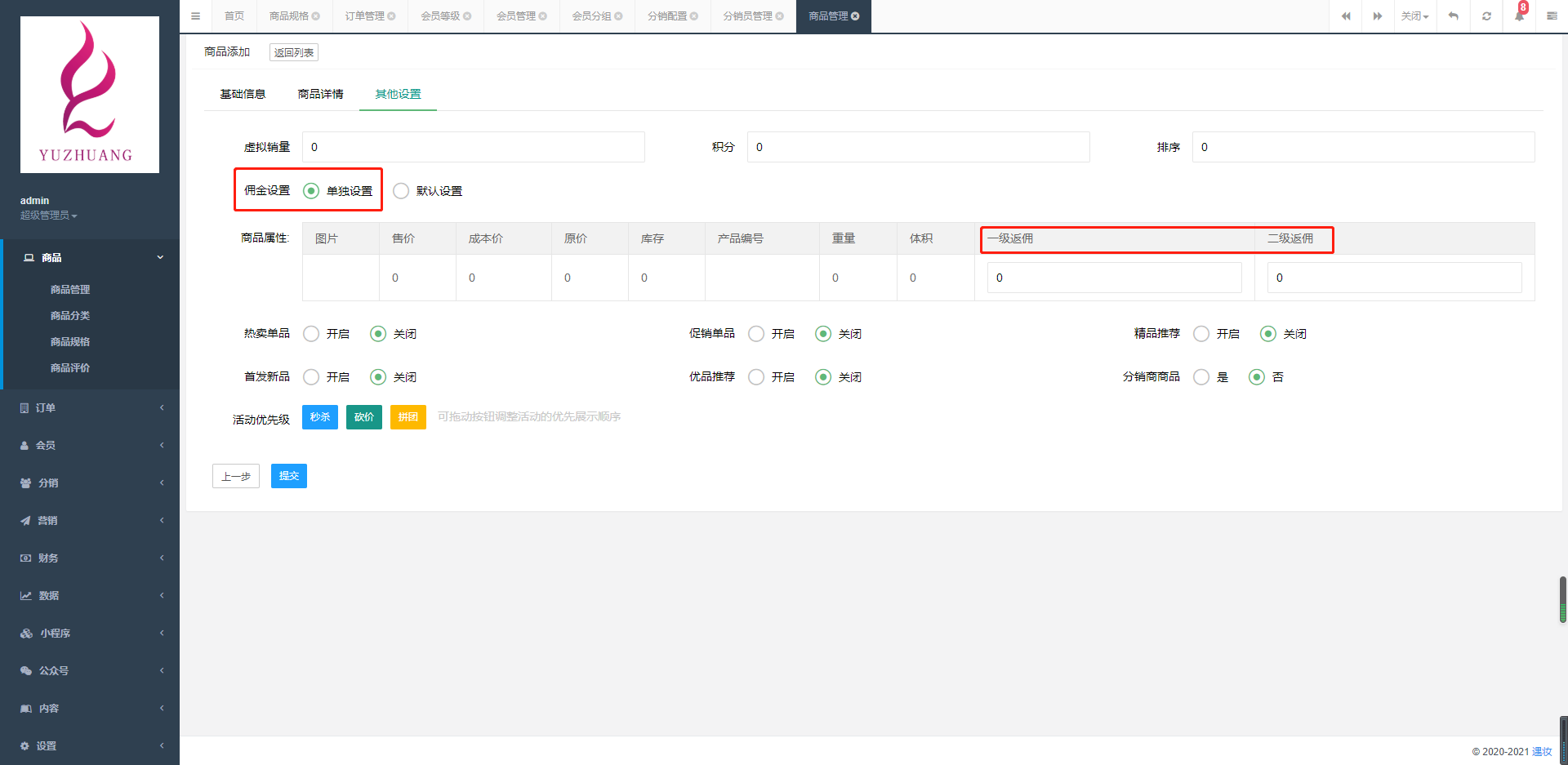The image size is (1568, 765).
Task: Switch to the 基础信息 tab
Action: [243, 94]
